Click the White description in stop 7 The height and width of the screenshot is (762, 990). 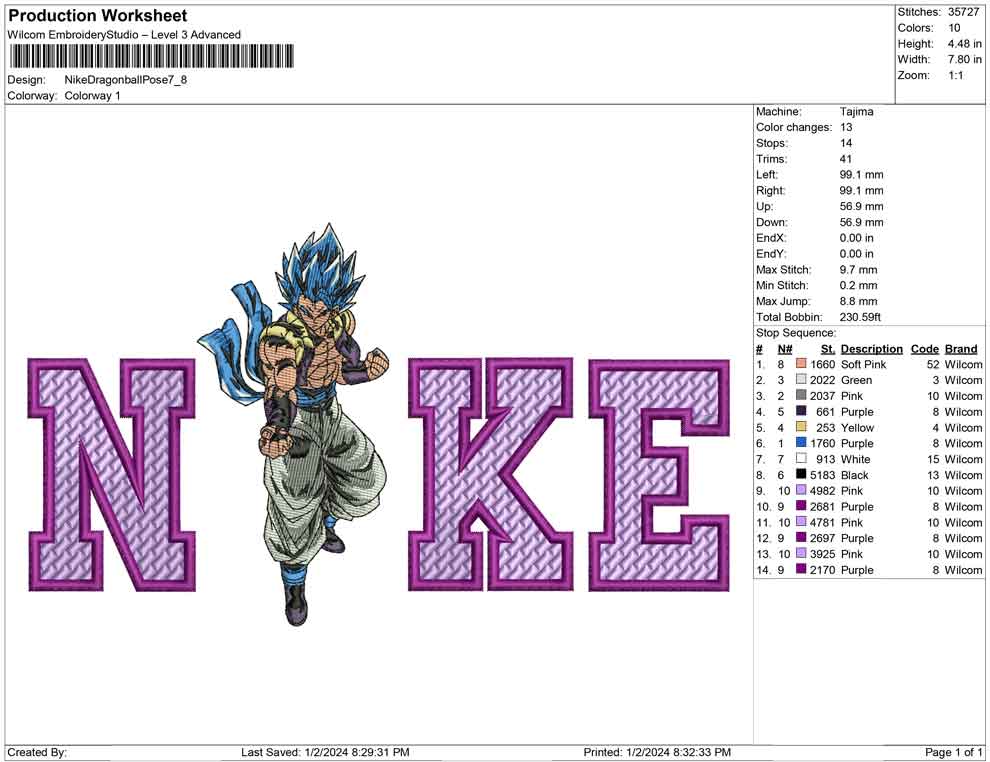coord(856,459)
